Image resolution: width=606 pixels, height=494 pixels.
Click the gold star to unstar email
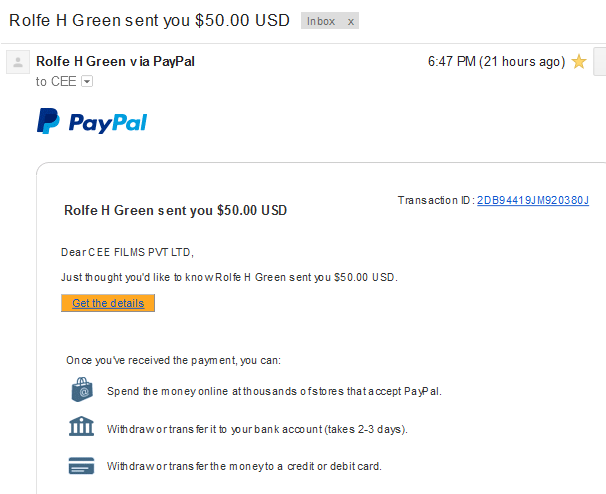pyautogui.click(x=579, y=61)
